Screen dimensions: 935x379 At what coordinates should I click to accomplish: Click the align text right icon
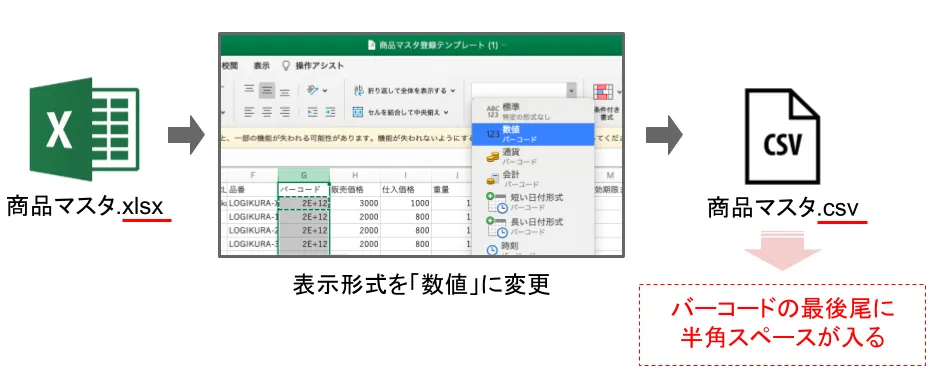pyautogui.click(x=285, y=111)
